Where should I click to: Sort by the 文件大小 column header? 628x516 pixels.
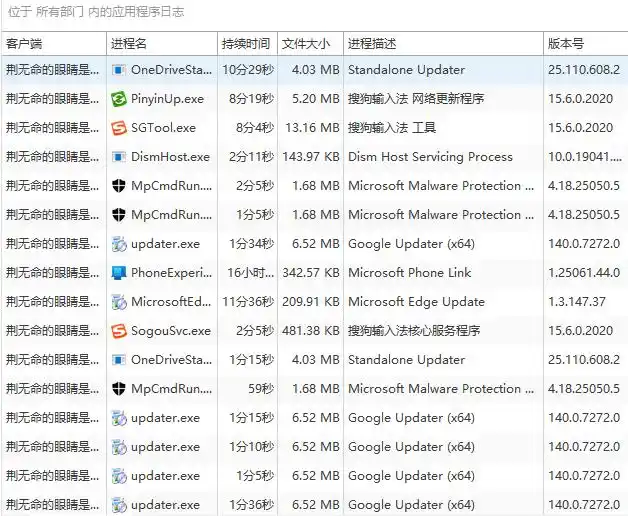(x=310, y=44)
